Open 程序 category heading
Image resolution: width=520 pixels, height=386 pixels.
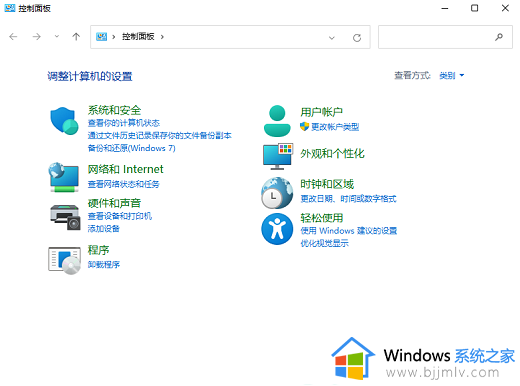pos(98,250)
